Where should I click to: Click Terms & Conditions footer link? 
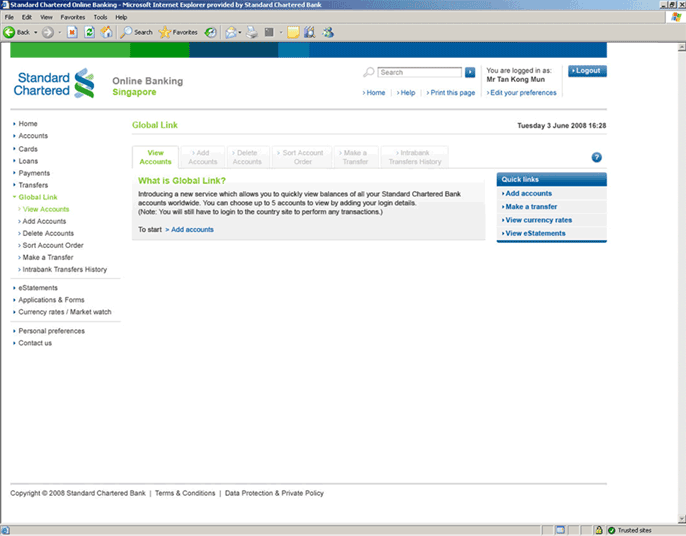tap(185, 493)
